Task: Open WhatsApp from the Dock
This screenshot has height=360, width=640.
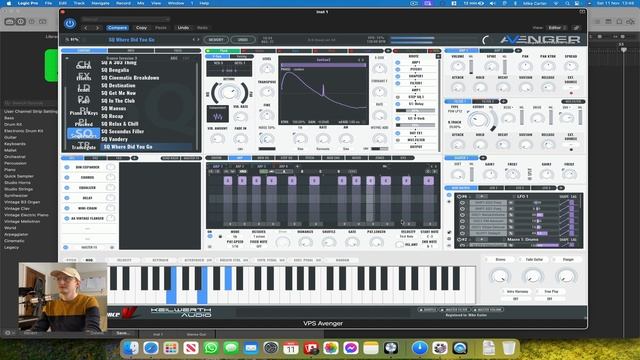Action: point(211,348)
